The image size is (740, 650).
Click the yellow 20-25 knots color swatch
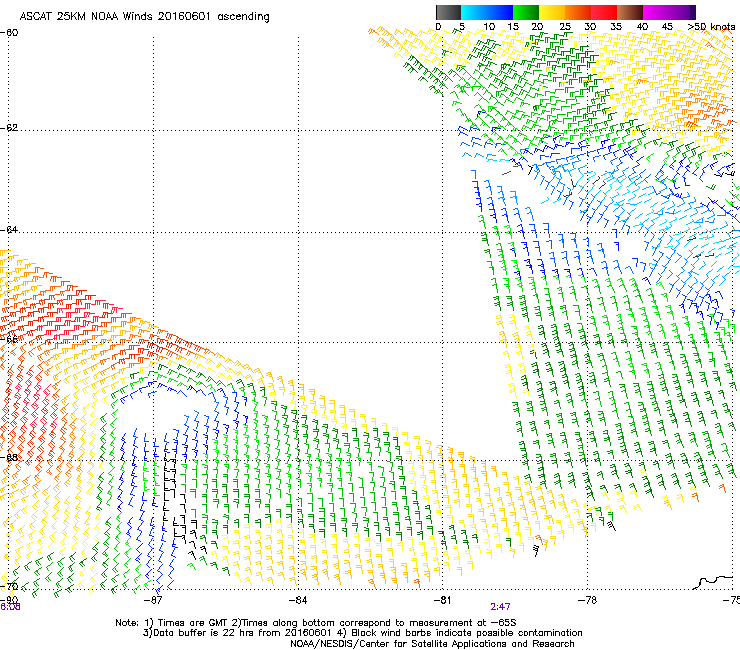tap(552, 12)
